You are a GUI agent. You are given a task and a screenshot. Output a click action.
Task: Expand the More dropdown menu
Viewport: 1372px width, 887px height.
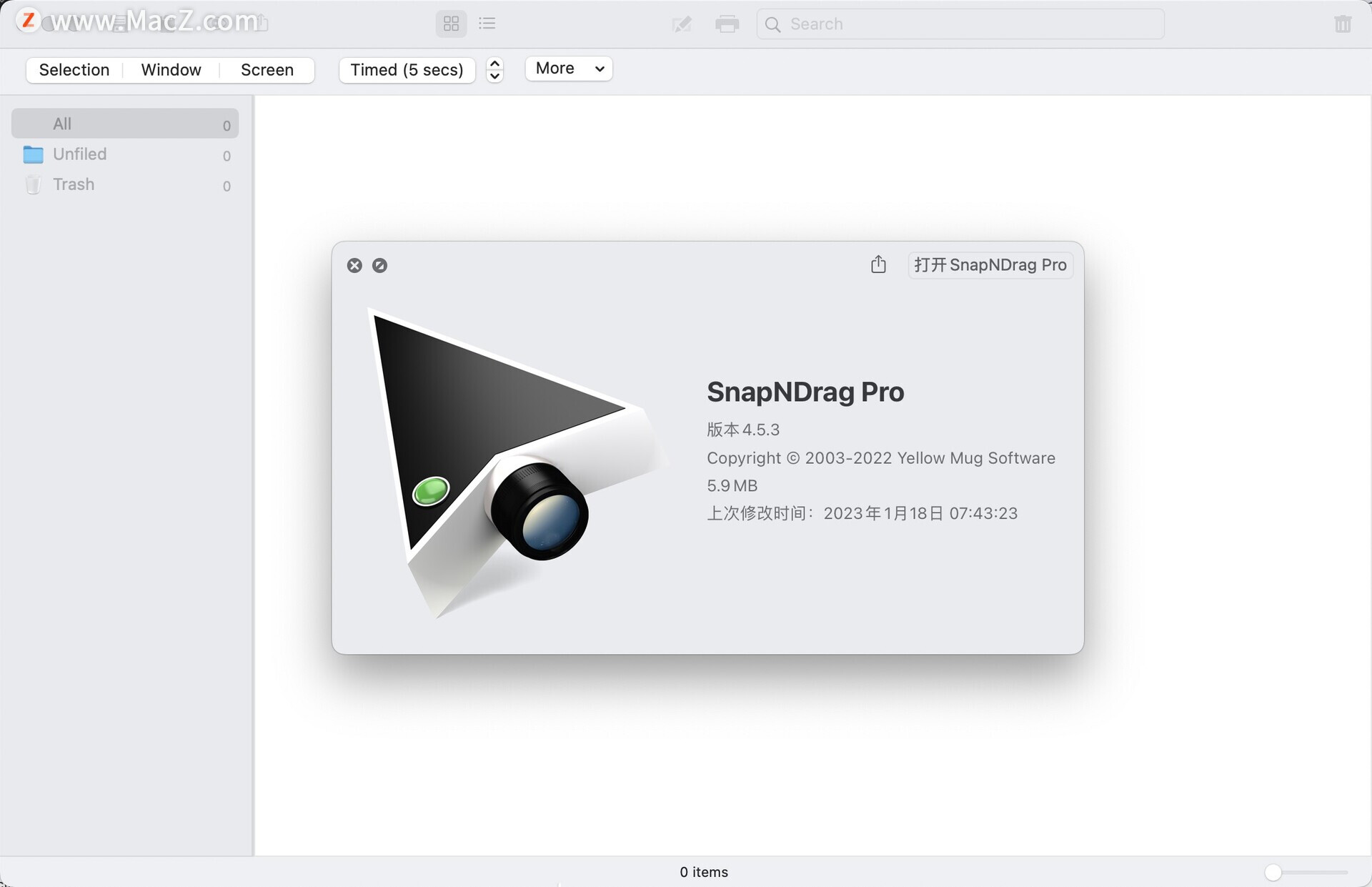566,68
